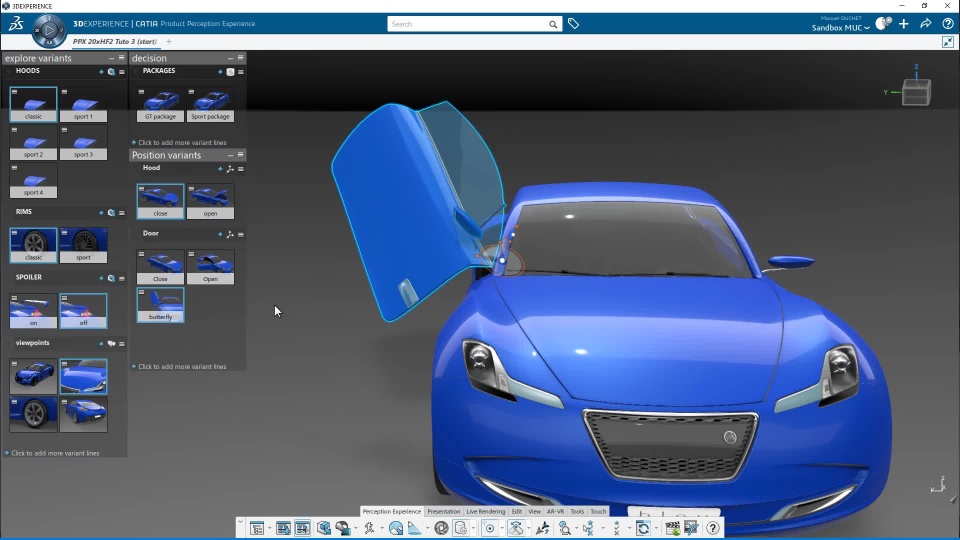The image size is (960, 540).
Task: Click the view orientation cube
Action: pos(916,92)
